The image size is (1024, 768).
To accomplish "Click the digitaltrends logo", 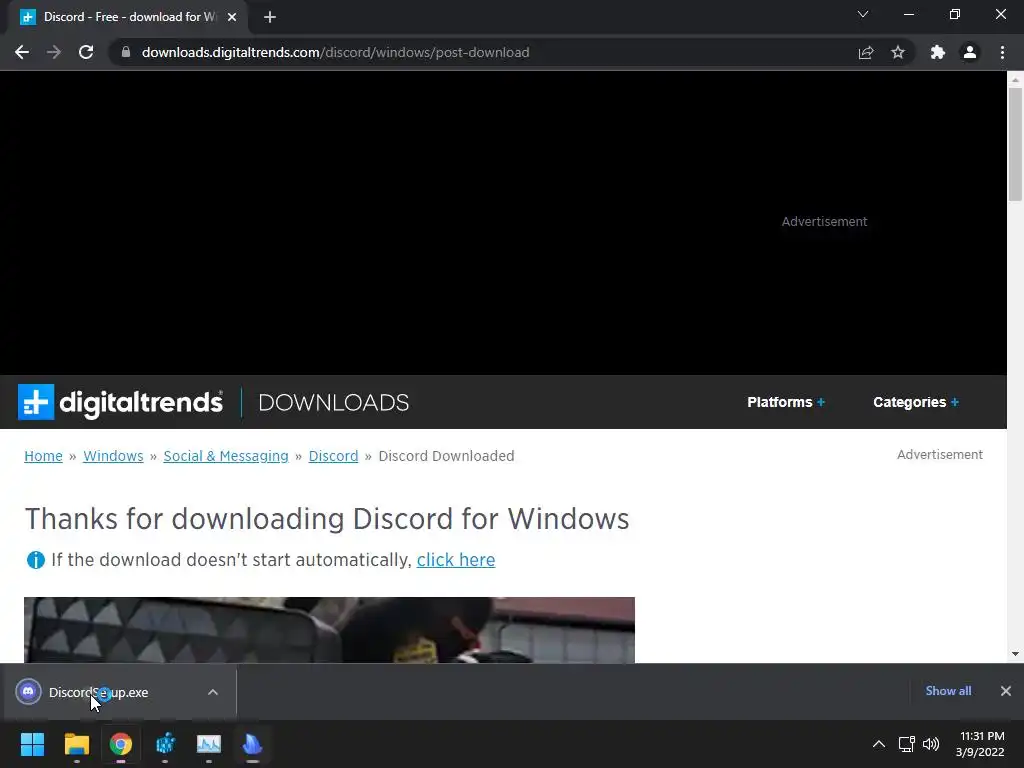I will click(120, 402).
